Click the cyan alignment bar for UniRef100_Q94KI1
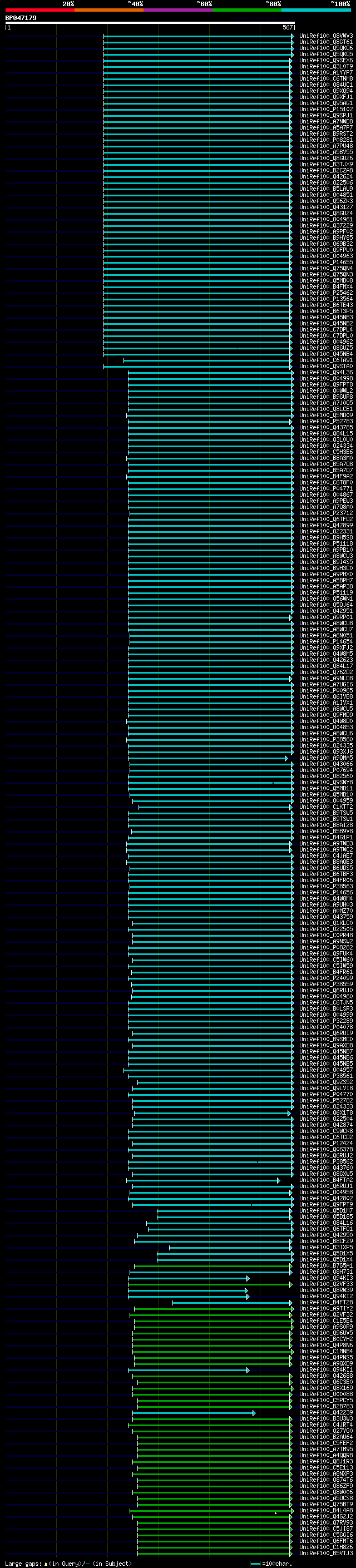356x1568 pixels. pyautogui.click(x=189, y=1370)
